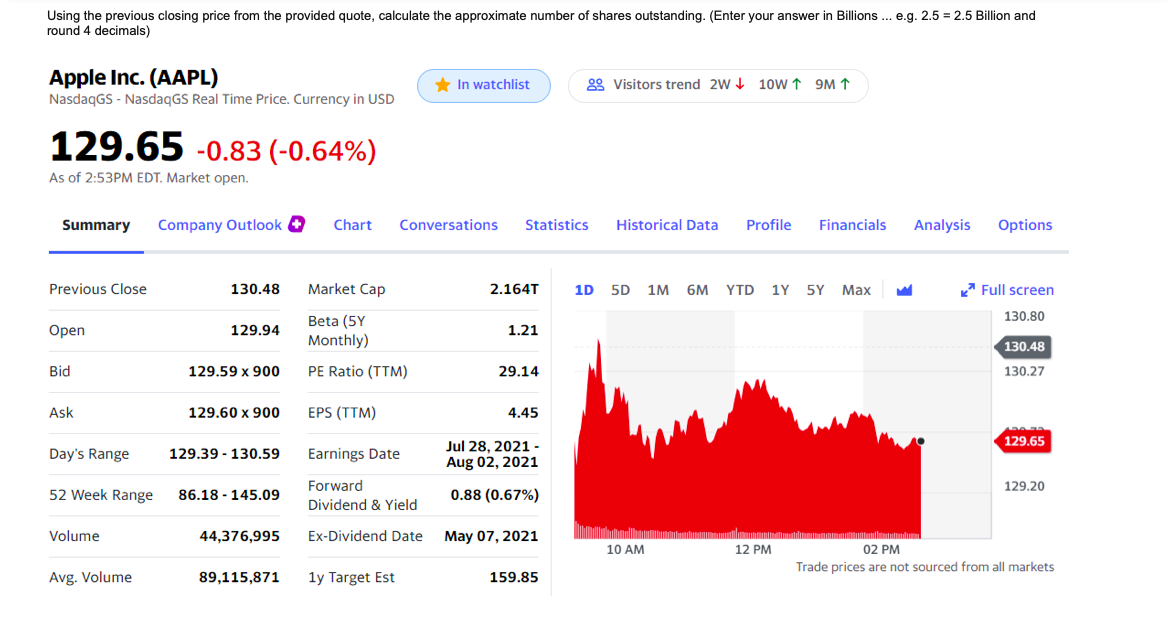Click the large 129.65 current price
Screen dimensions: 1167x629
point(116,146)
